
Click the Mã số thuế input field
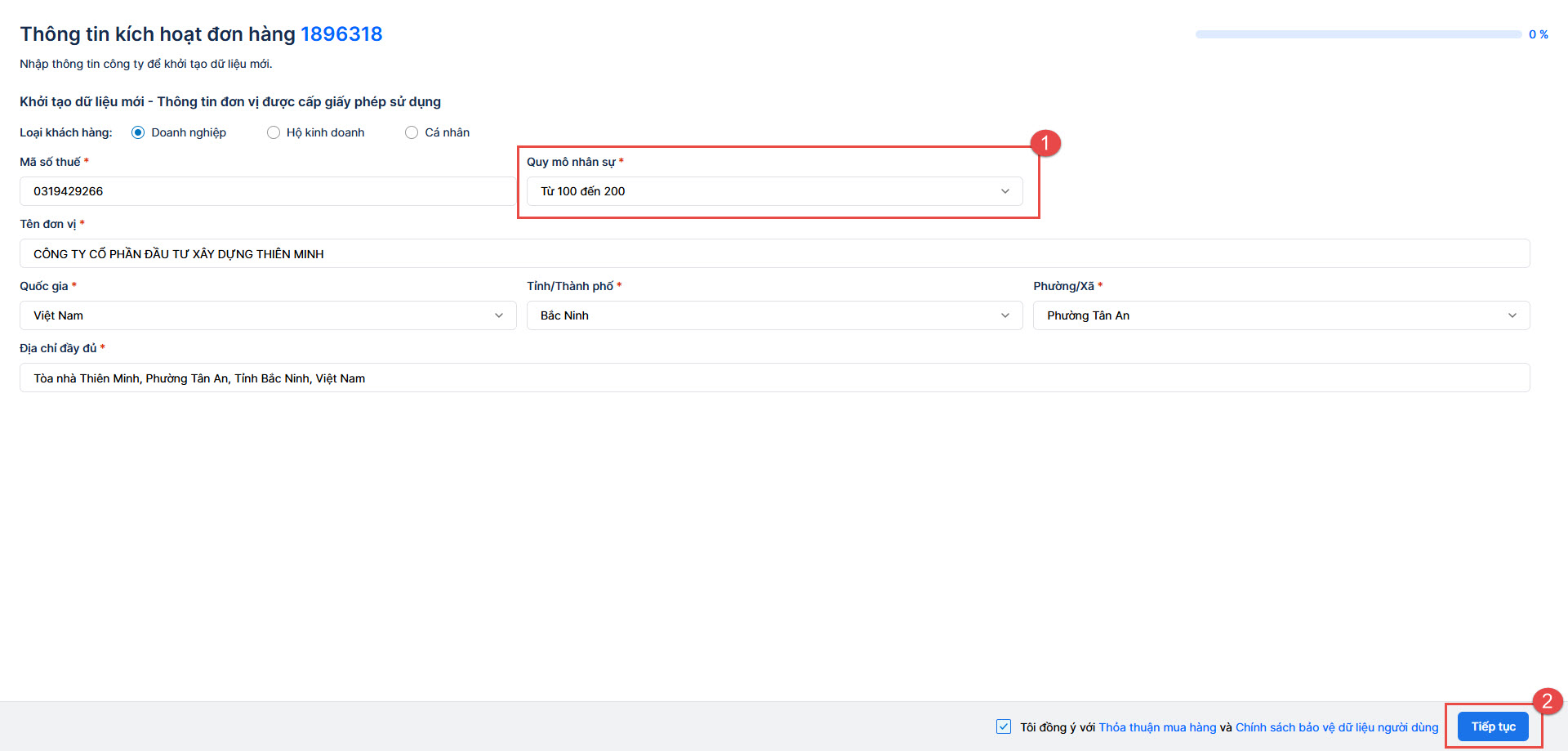pyautogui.click(x=266, y=191)
